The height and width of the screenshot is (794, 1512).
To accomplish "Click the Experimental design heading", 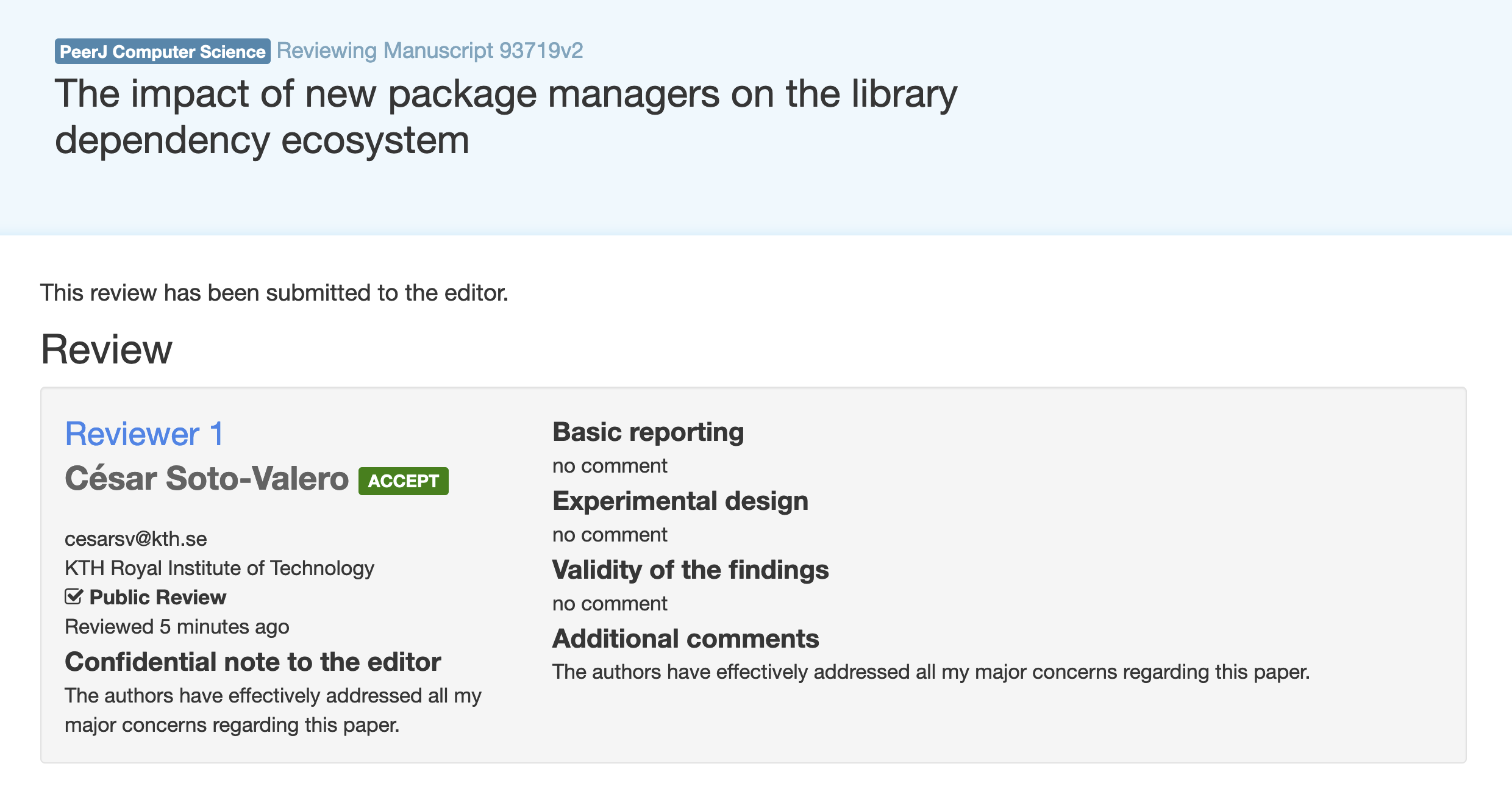I will (x=680, y=501).
